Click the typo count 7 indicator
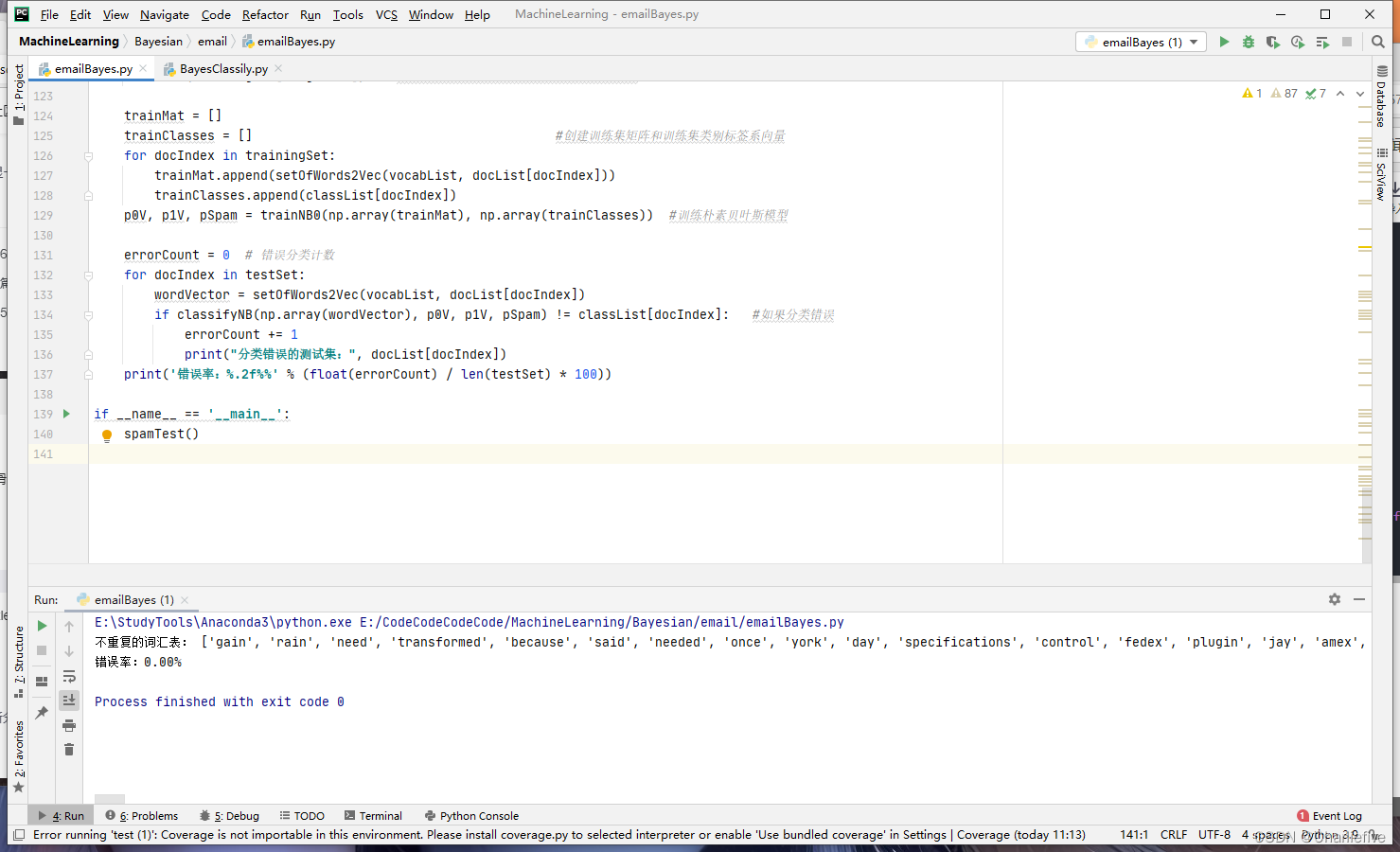 pos(1316,93)
